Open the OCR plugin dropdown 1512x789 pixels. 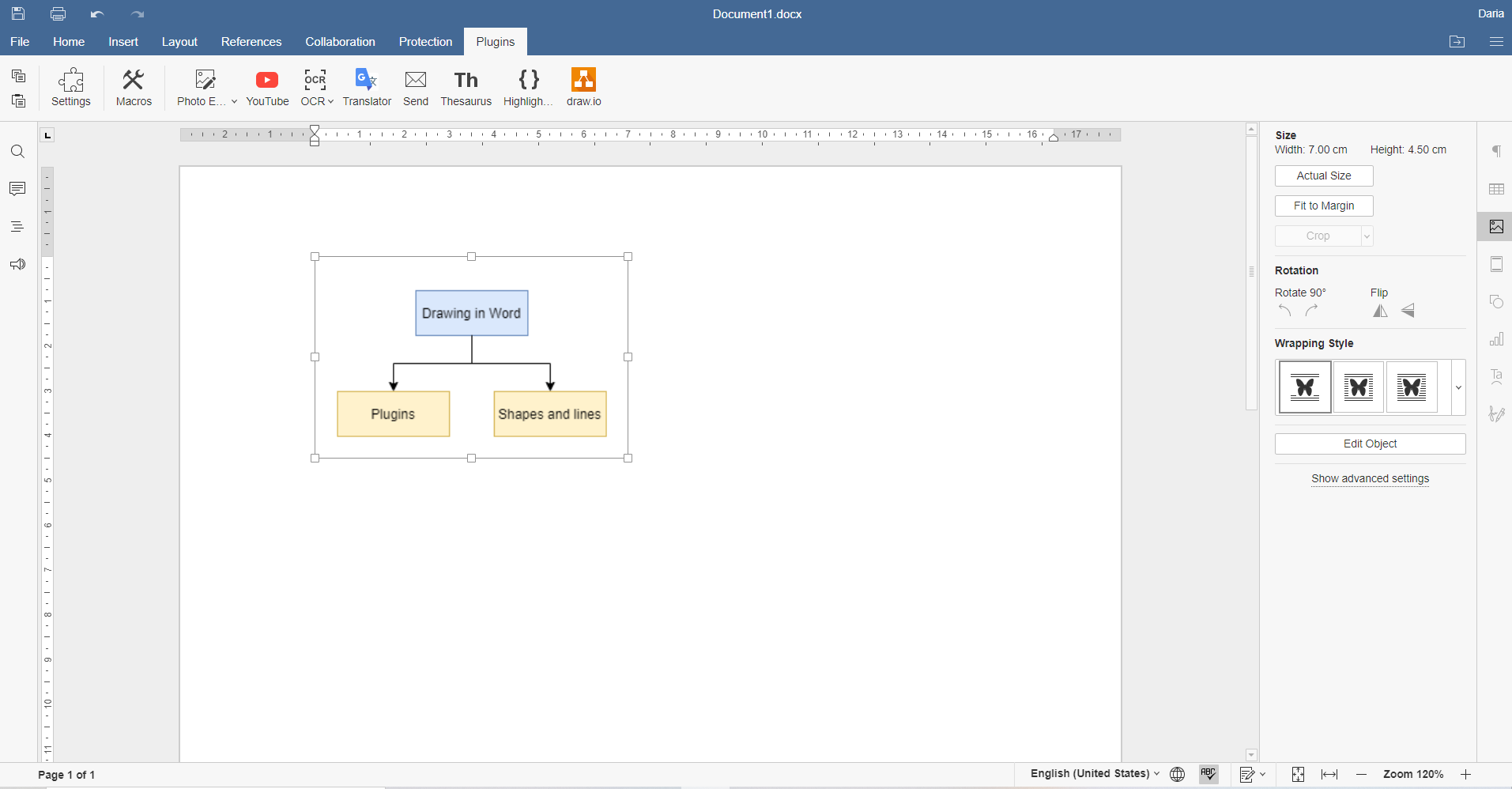329,101
